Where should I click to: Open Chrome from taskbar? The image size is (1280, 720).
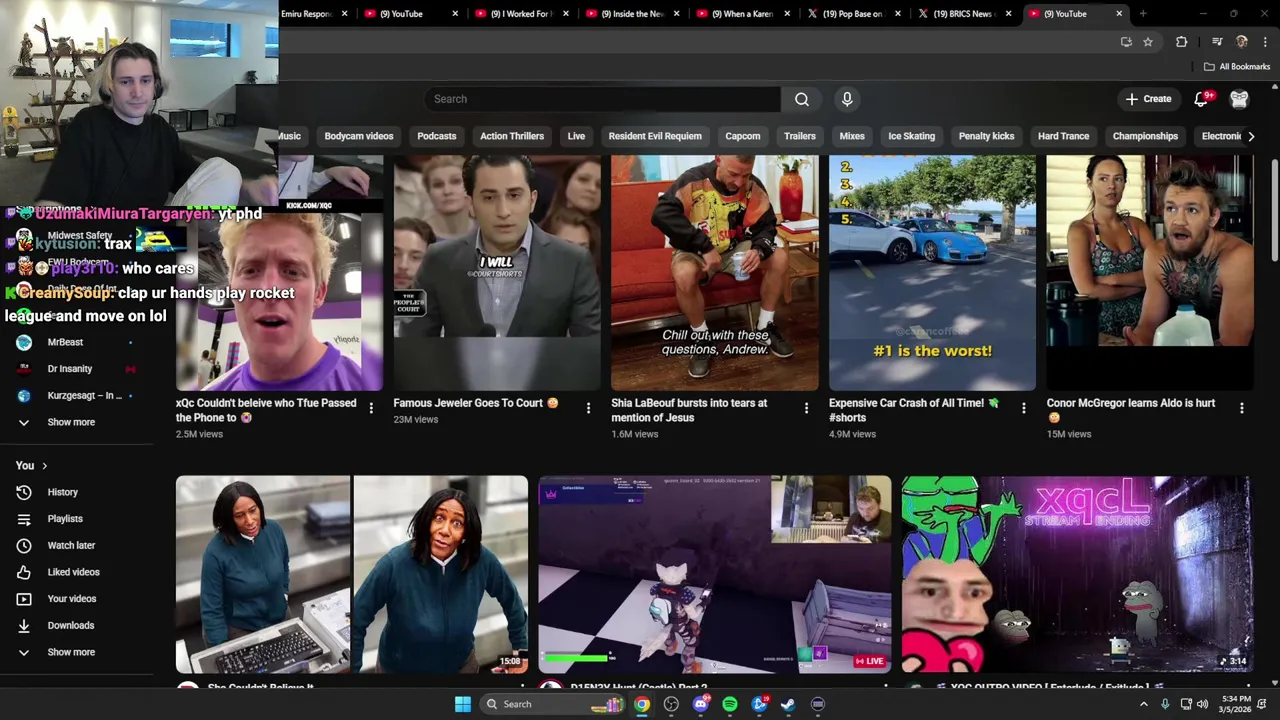[x=642, y=704]
